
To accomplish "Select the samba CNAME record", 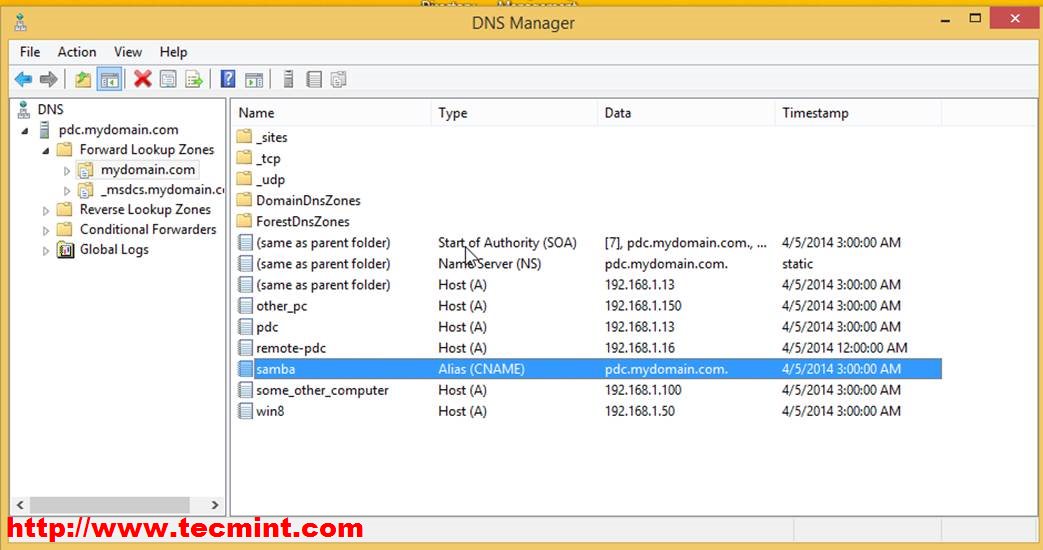I will pyautogui.click(x=589, y=369).
